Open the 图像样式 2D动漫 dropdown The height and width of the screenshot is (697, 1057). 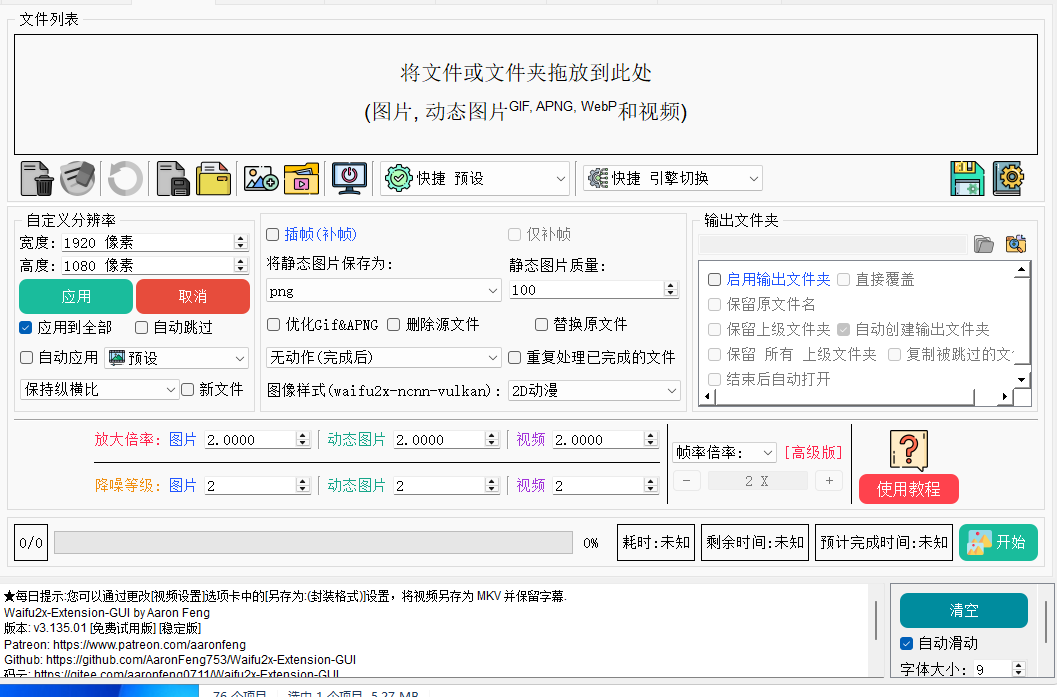(x=594, y=390)
